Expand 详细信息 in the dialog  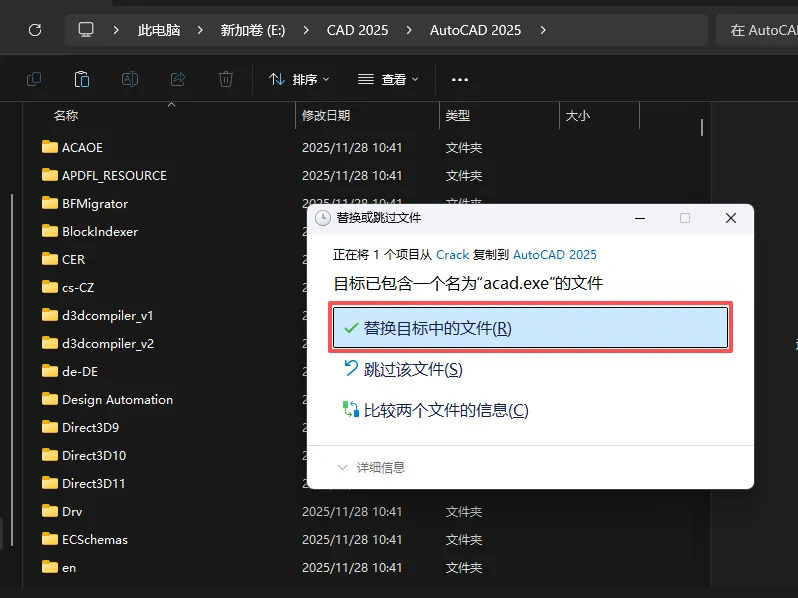coord(371,467)
